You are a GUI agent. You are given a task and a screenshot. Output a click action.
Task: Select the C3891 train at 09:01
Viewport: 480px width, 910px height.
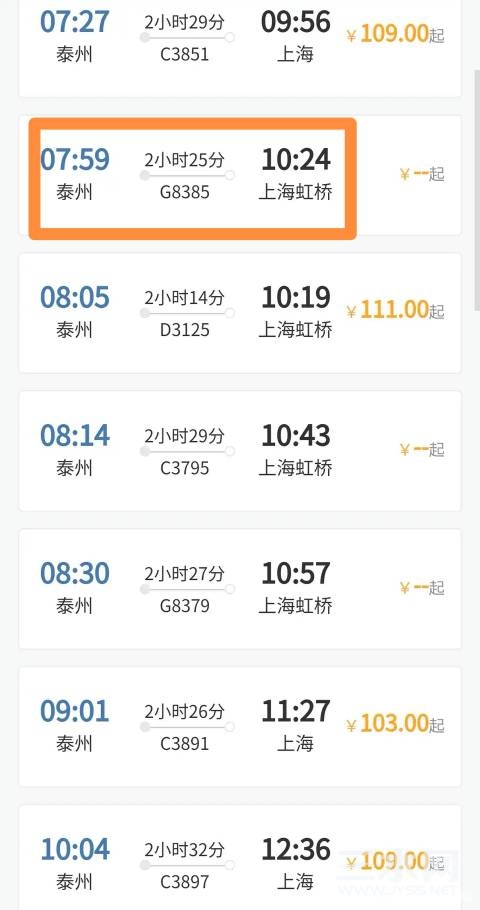[x=240, y=727]
